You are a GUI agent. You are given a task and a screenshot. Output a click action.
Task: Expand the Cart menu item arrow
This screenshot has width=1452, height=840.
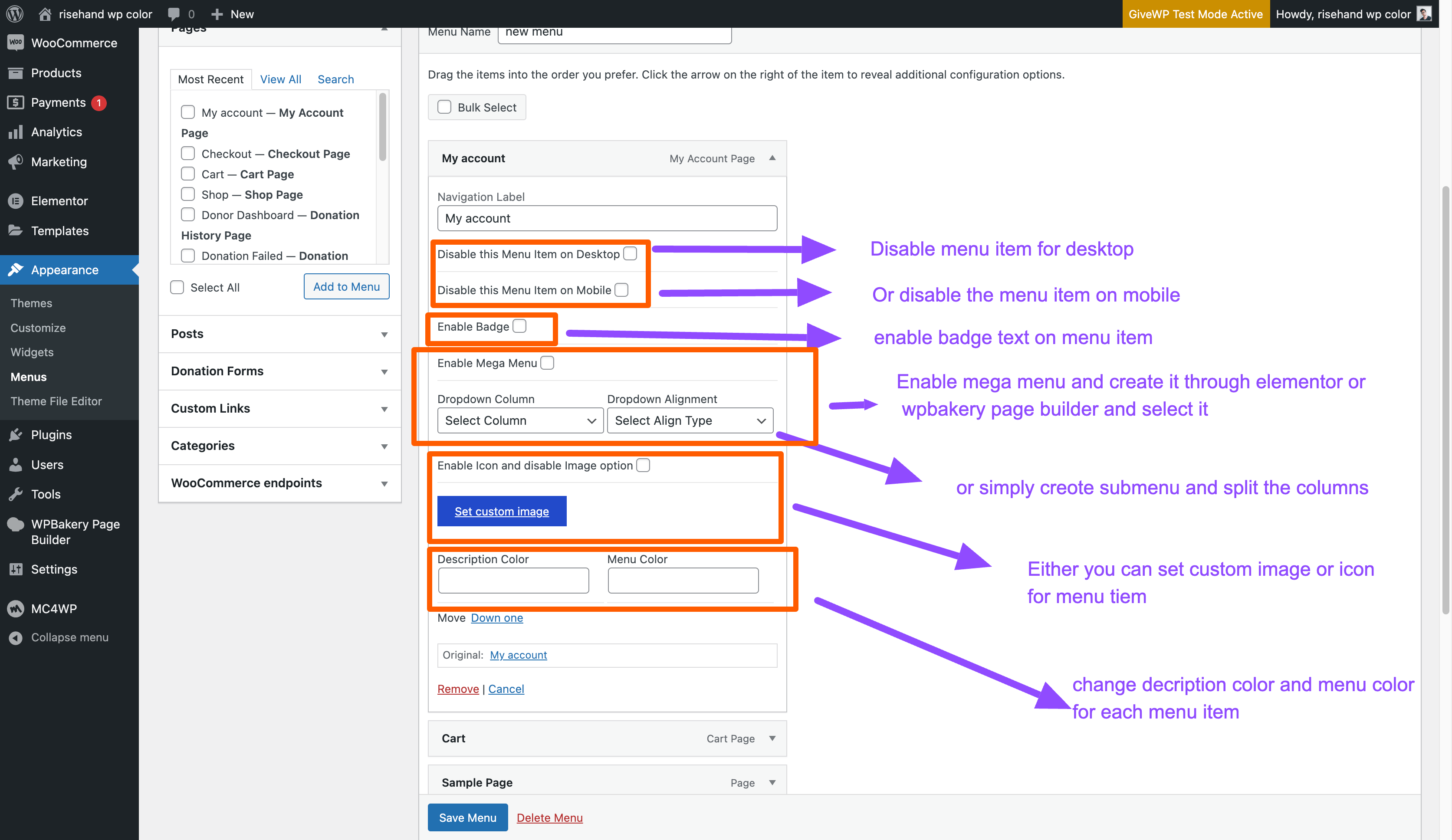click(x=772, y=738)
